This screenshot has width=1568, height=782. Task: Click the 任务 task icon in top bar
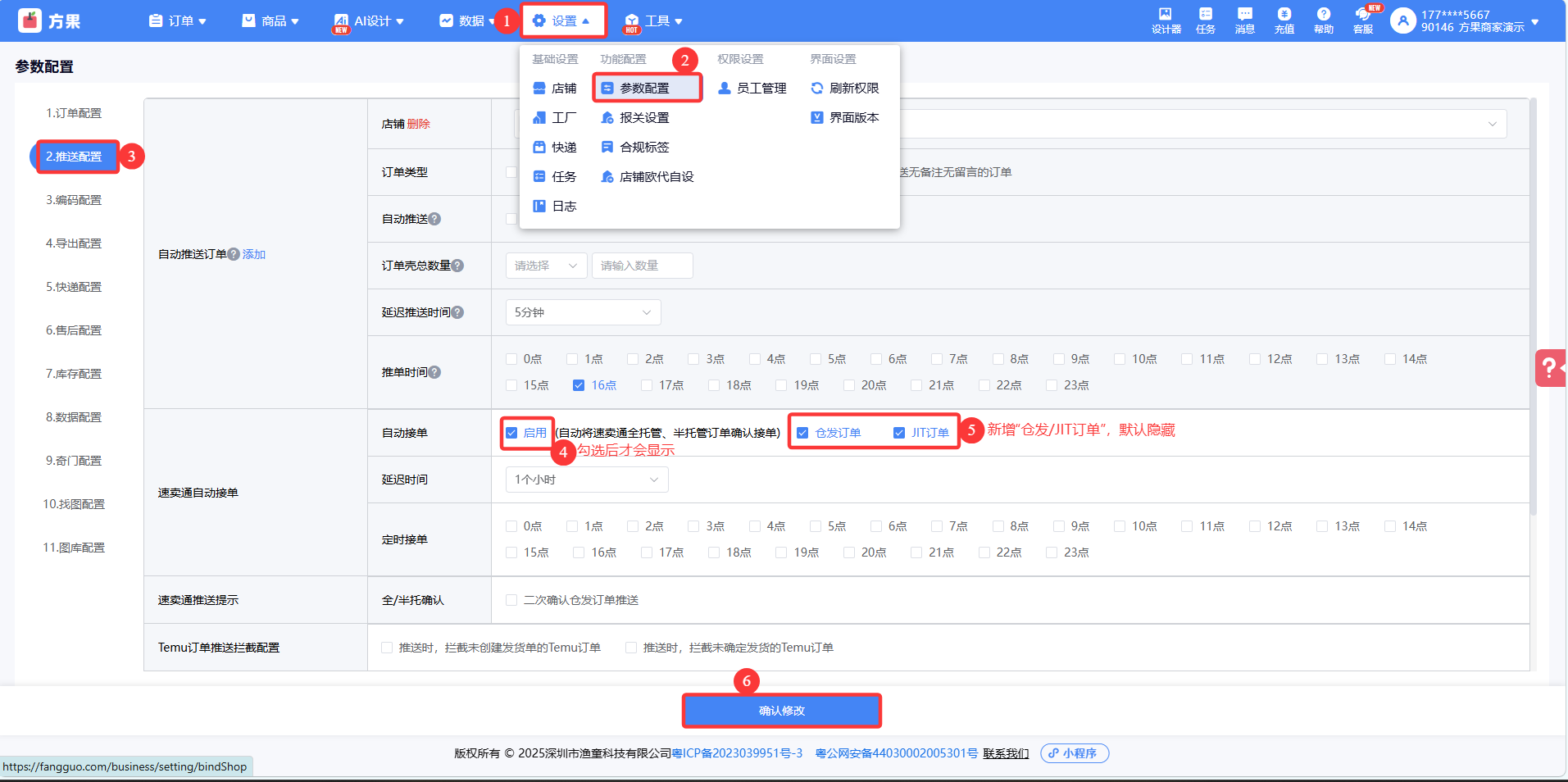click(1205, 20)
